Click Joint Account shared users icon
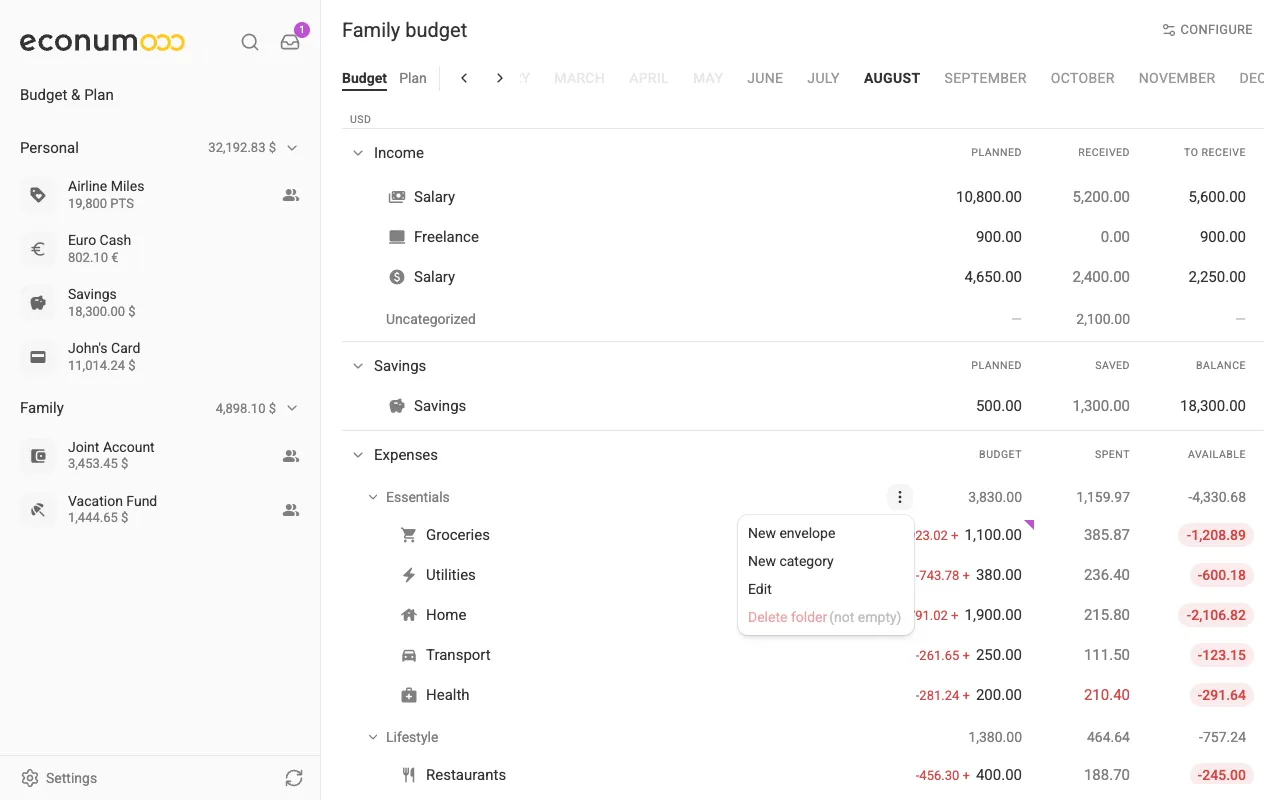 (291, 456)
